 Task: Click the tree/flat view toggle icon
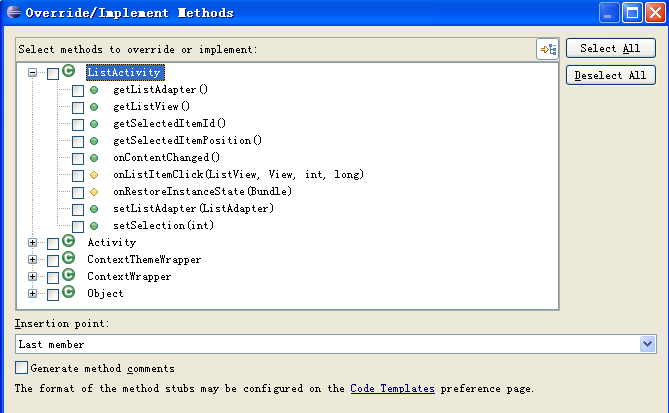pos(547,49)
